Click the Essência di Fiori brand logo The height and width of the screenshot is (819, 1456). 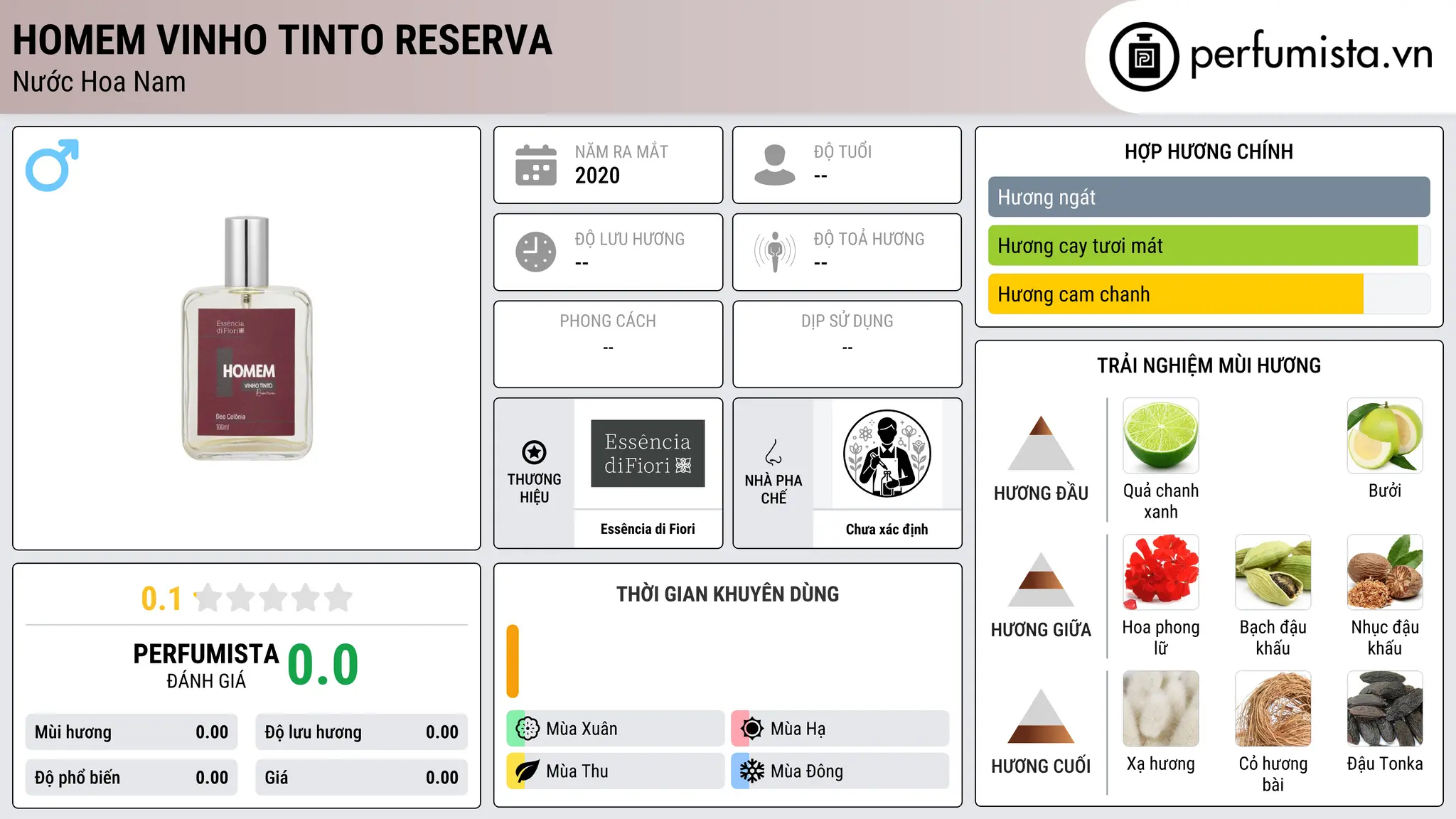(x=648, y=454)
